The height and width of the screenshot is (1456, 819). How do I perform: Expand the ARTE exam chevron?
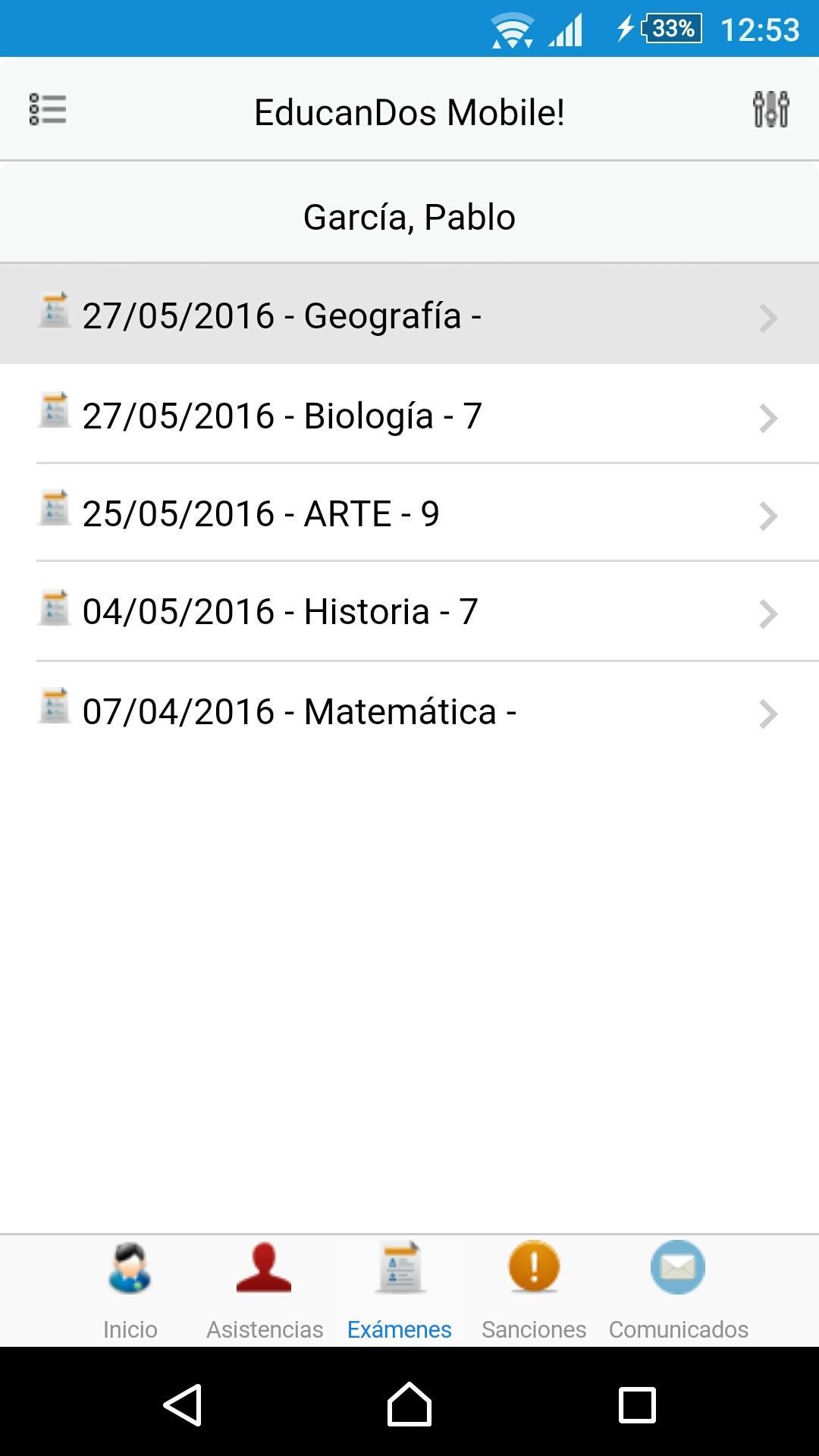(x=767, y=516)
